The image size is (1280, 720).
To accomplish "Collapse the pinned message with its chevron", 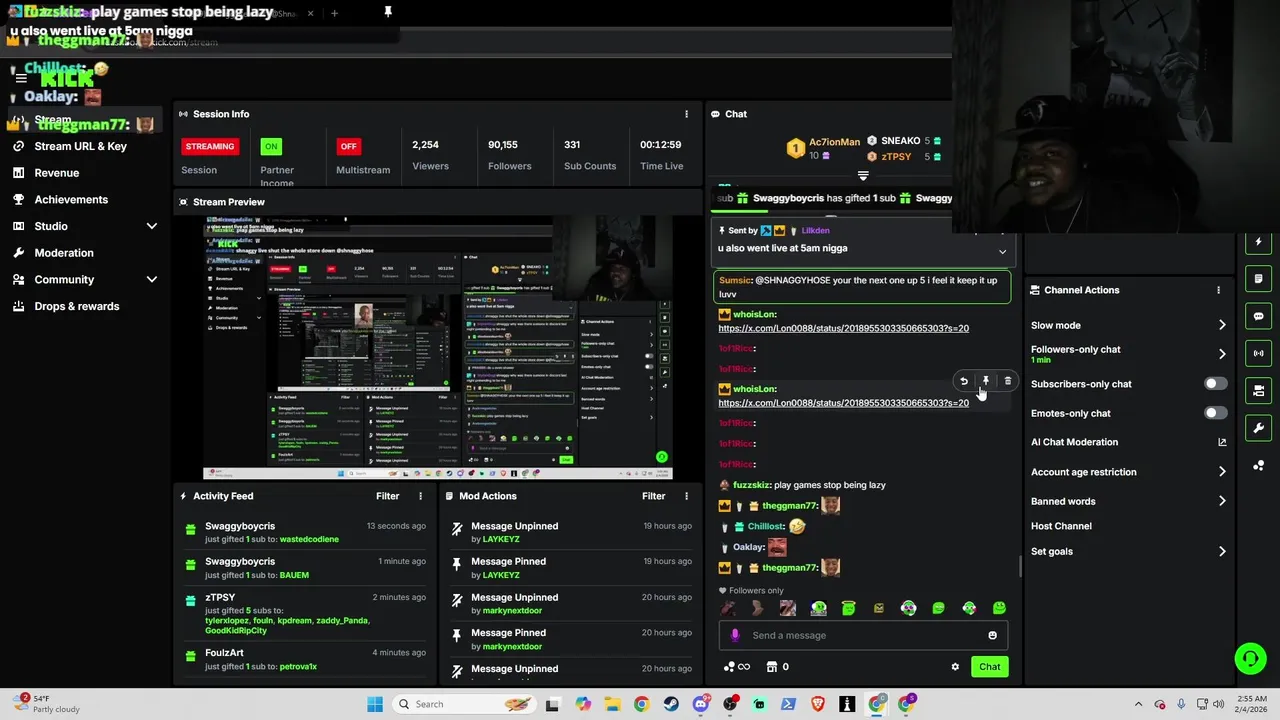I will point(1002,251).
